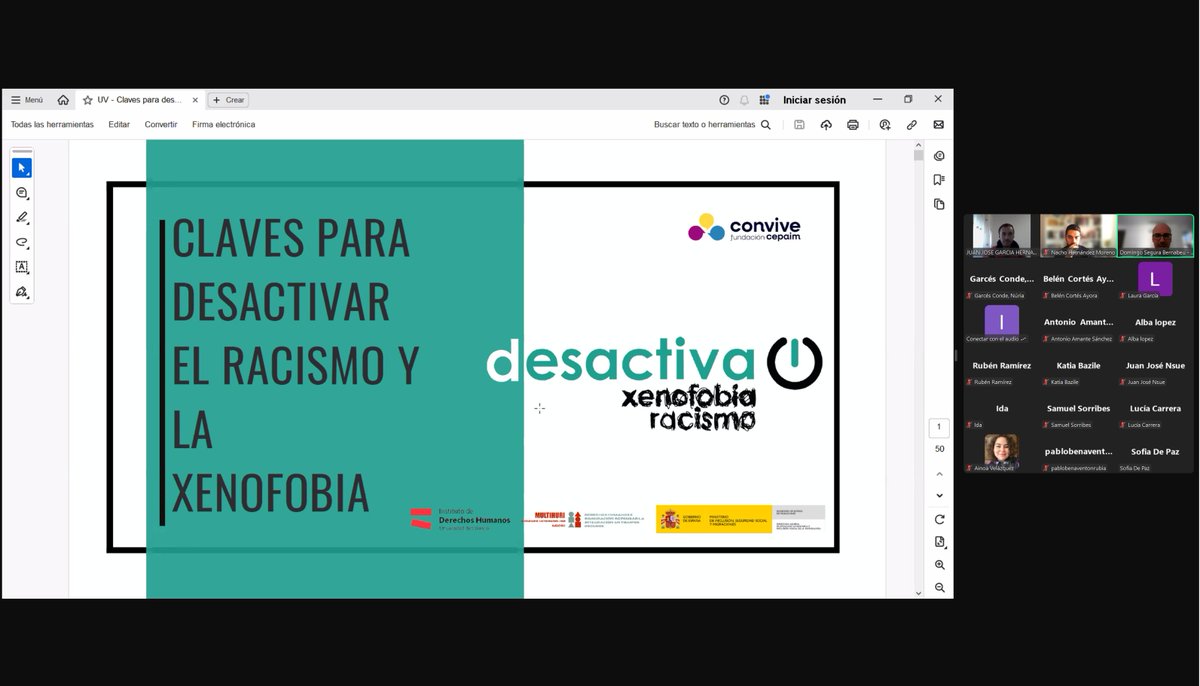Click the Crear button

click(228, 100)
